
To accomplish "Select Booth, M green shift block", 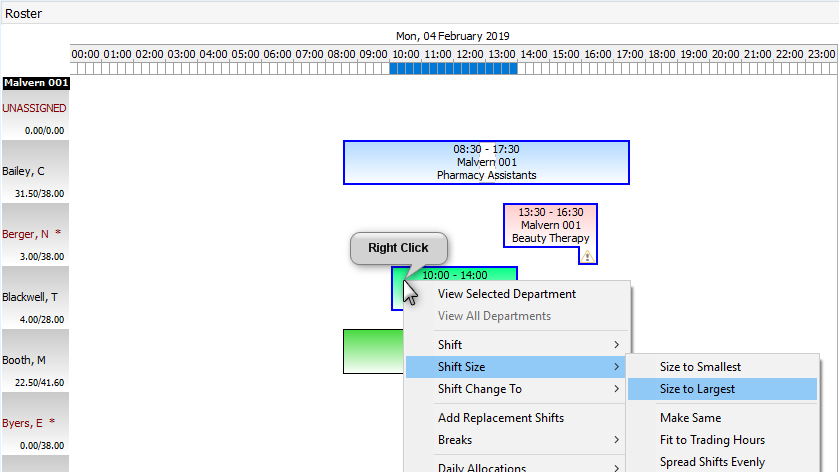I will pyautogui.click(x=373, y=352).
